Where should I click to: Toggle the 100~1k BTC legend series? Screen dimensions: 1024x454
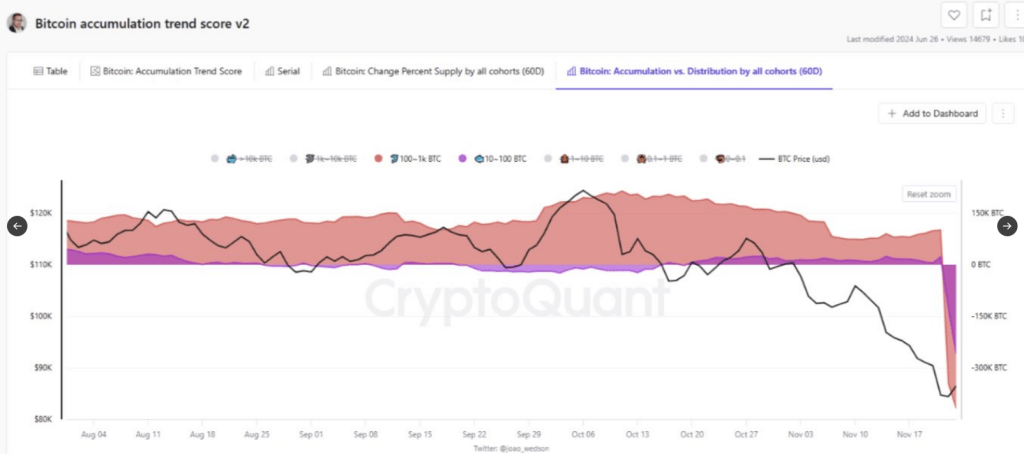[x=417, y=159]
